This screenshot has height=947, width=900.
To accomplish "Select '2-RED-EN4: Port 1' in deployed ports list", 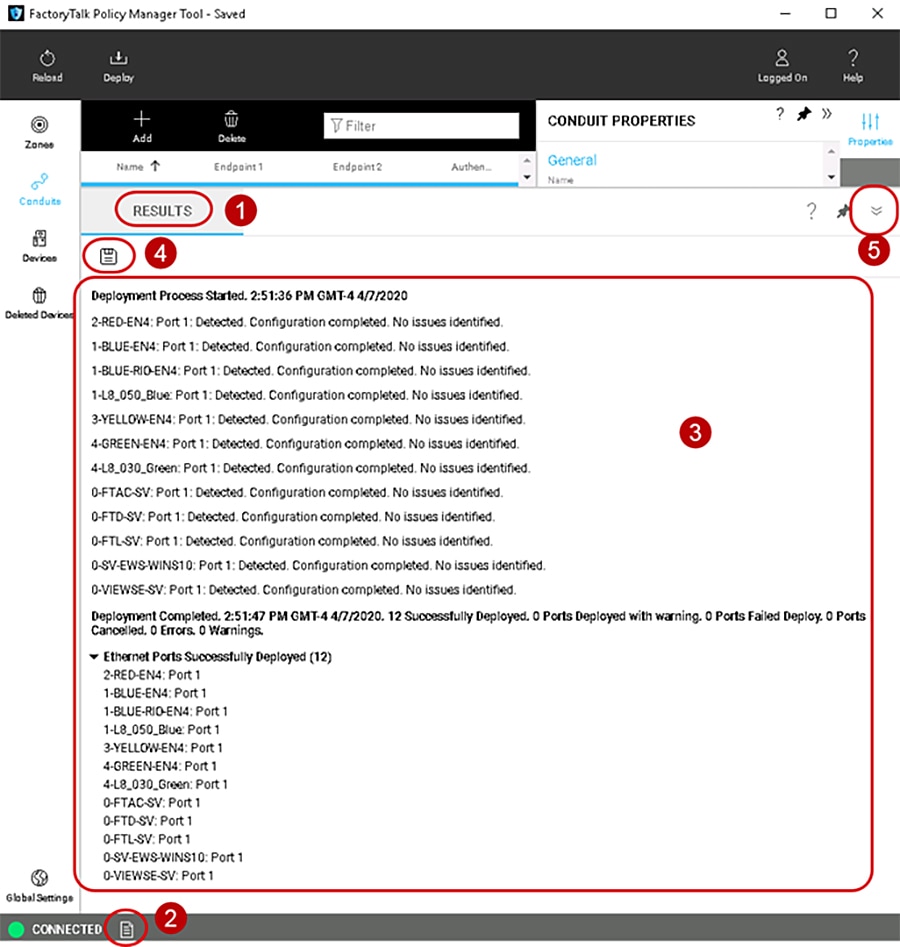I will click(x=152, y=675).
